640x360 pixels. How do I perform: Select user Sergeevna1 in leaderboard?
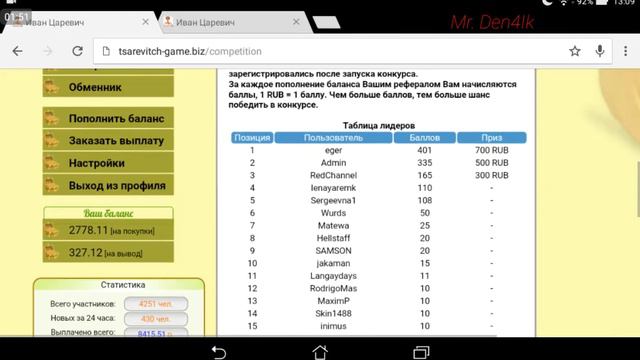coord(333,200)
